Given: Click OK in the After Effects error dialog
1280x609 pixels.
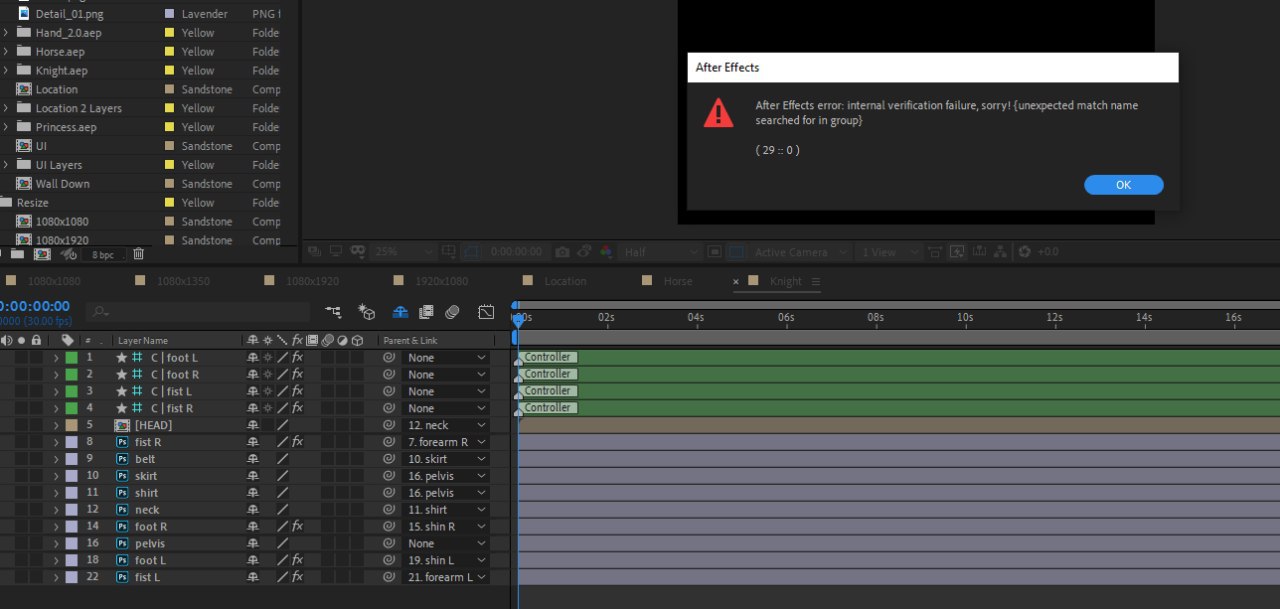Looking at the screenshot, I should coord(1123,185).
